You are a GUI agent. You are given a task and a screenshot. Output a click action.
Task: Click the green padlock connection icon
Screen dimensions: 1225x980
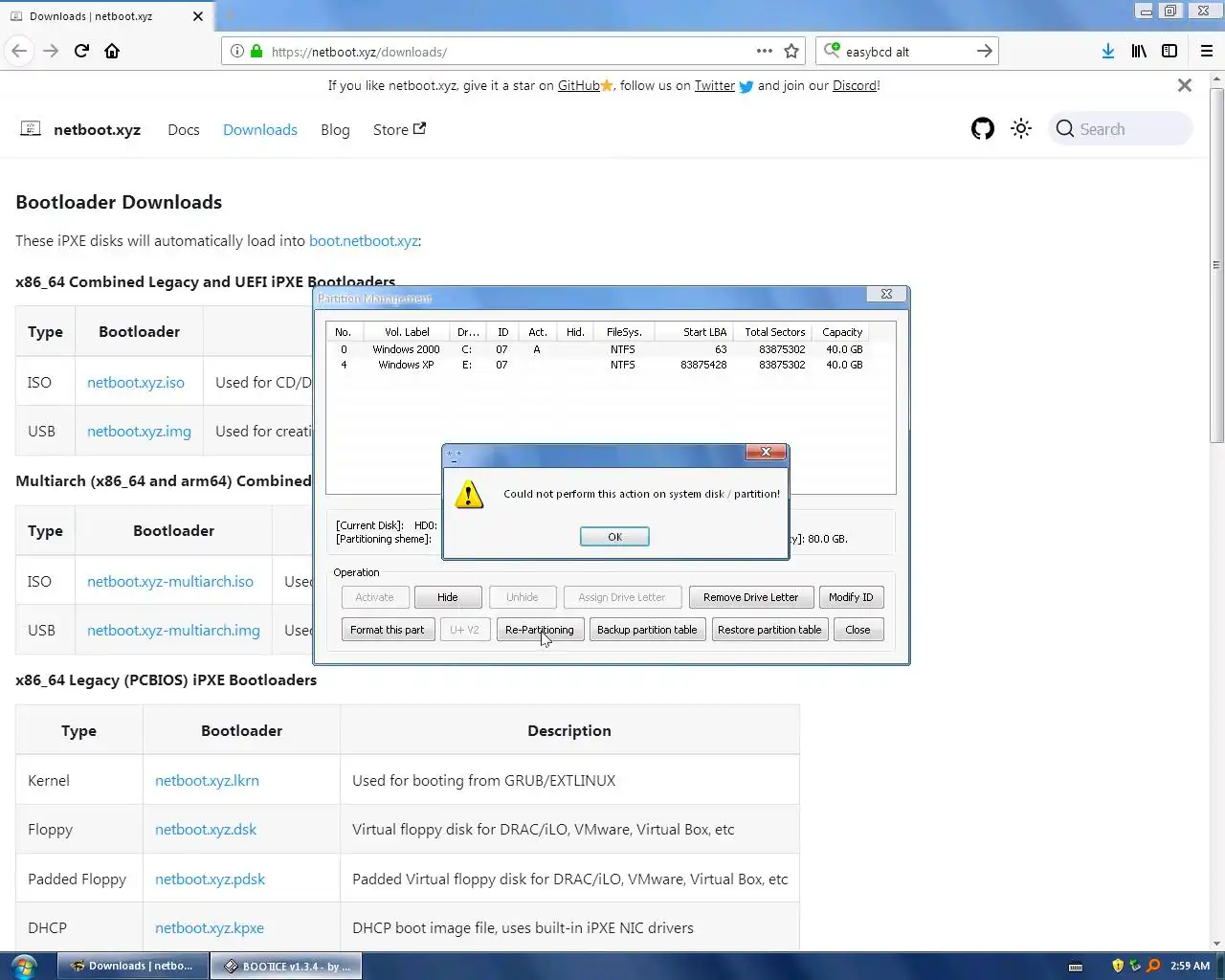(256, 52)
